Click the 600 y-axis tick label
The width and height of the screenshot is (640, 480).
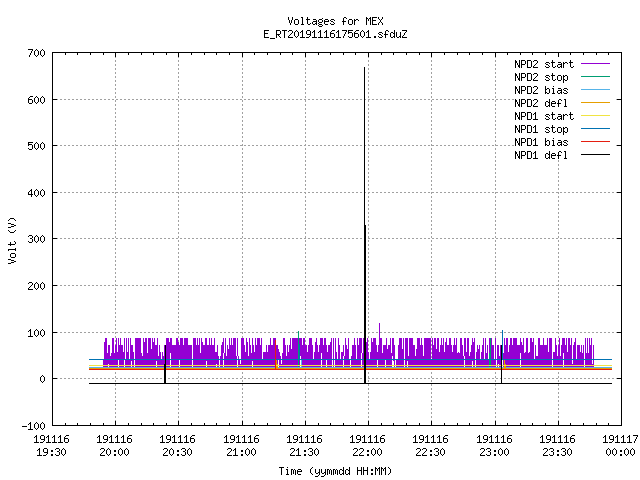pos(36,100)
